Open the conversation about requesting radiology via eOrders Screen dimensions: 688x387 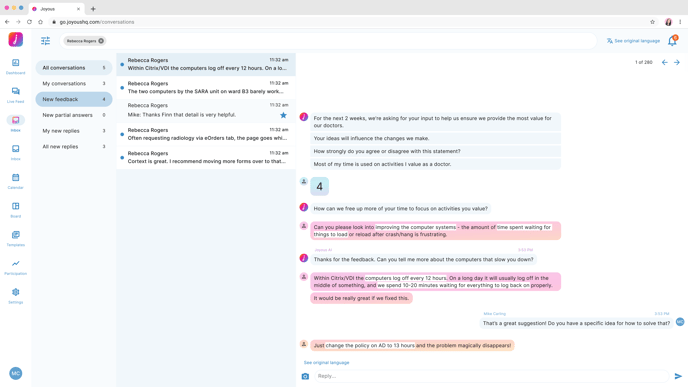206,134
